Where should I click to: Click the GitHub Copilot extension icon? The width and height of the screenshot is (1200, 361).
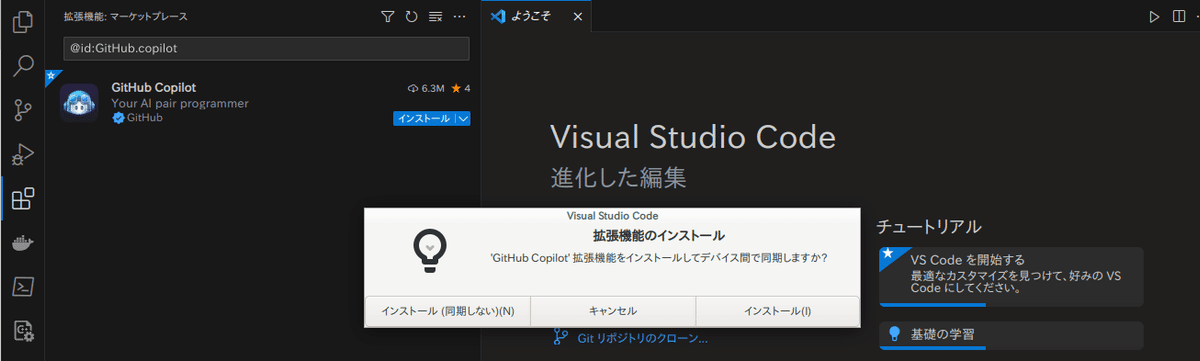[x=79, y=102]
